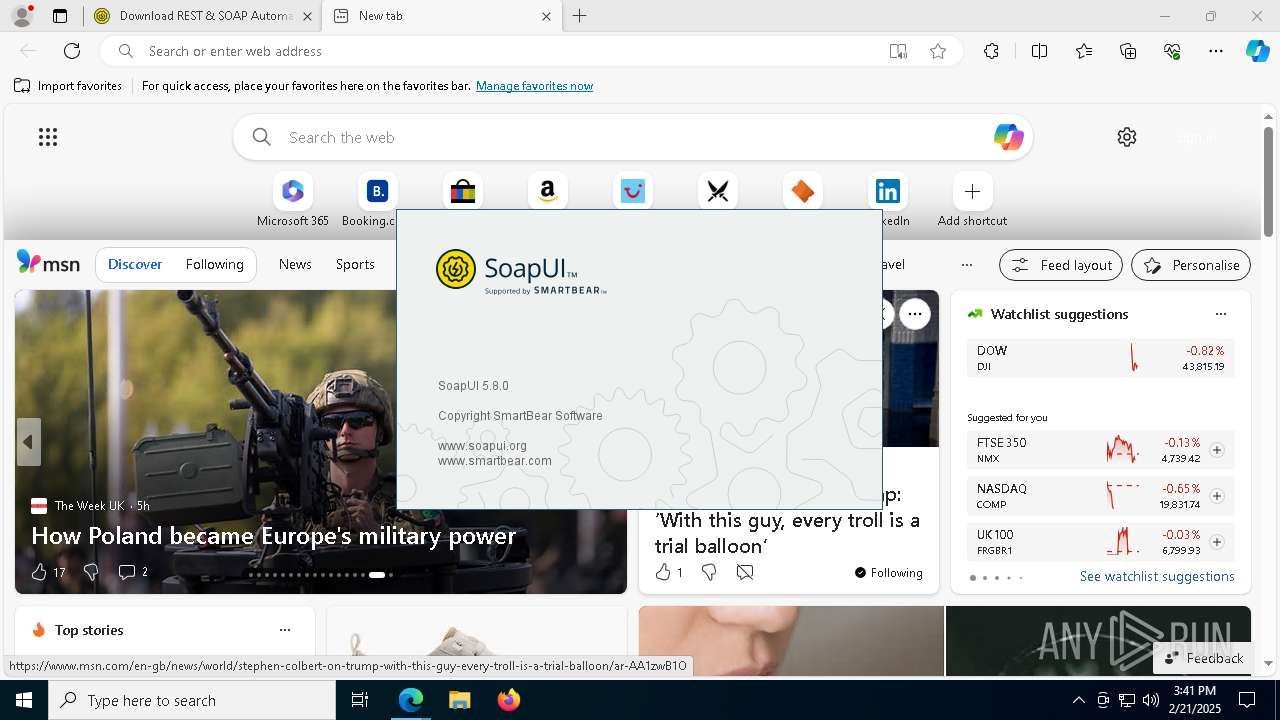Open a new browser tab with plus
The height and width of the screenshot is (720, 1280).
(580, 16)
